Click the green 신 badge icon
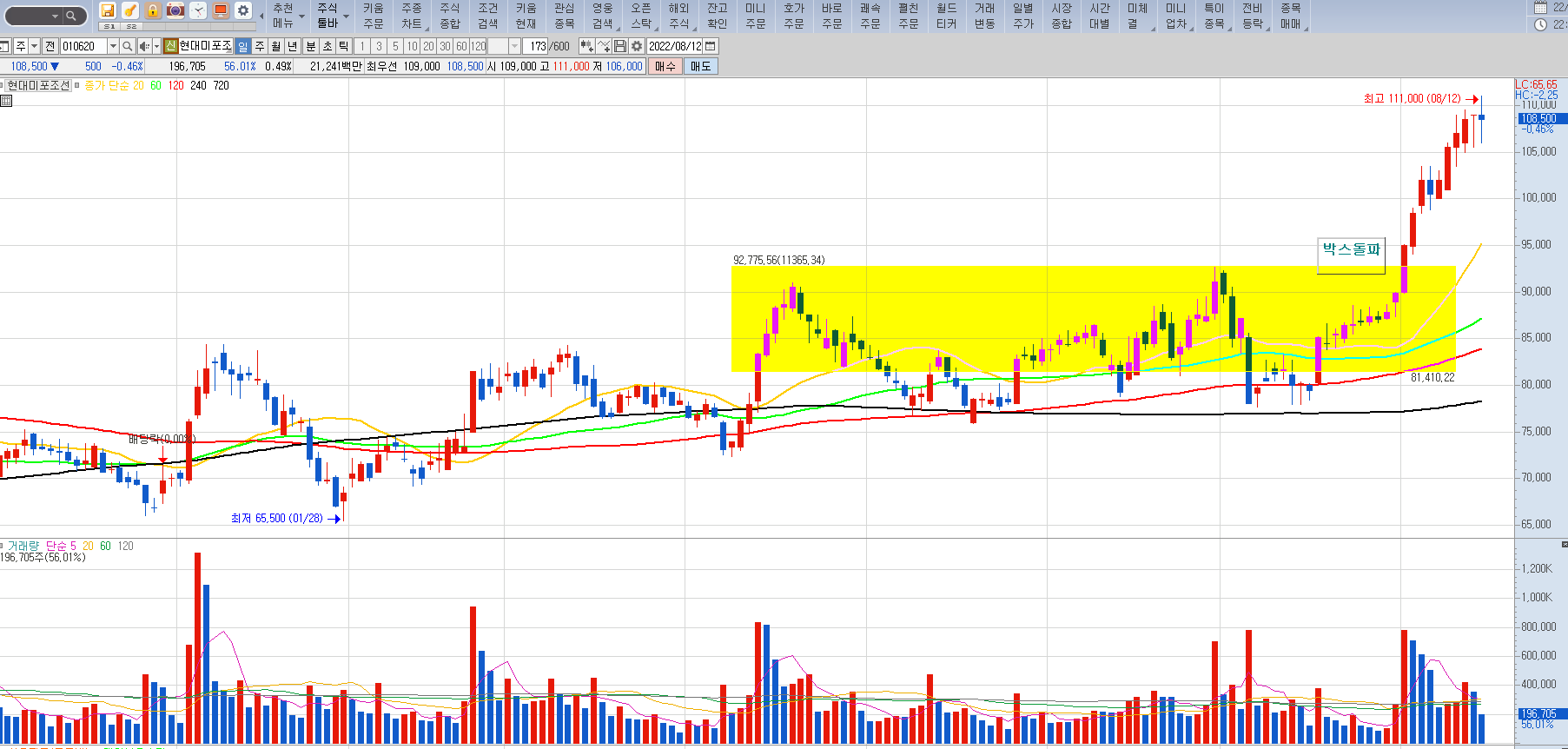The image size is (1568, 749). click(170, 46)
